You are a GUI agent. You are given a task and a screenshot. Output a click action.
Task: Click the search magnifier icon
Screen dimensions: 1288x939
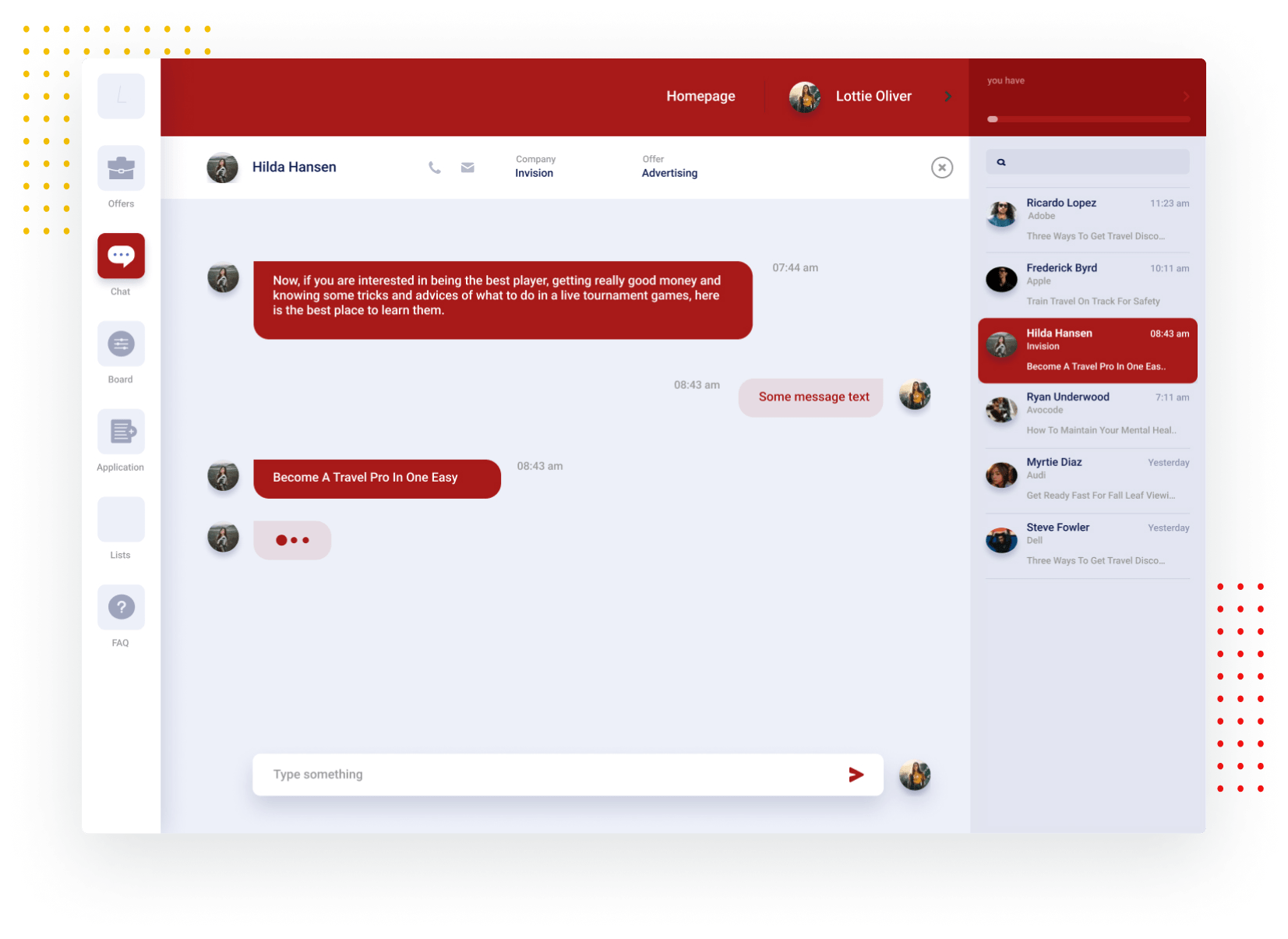(1001, 162)
